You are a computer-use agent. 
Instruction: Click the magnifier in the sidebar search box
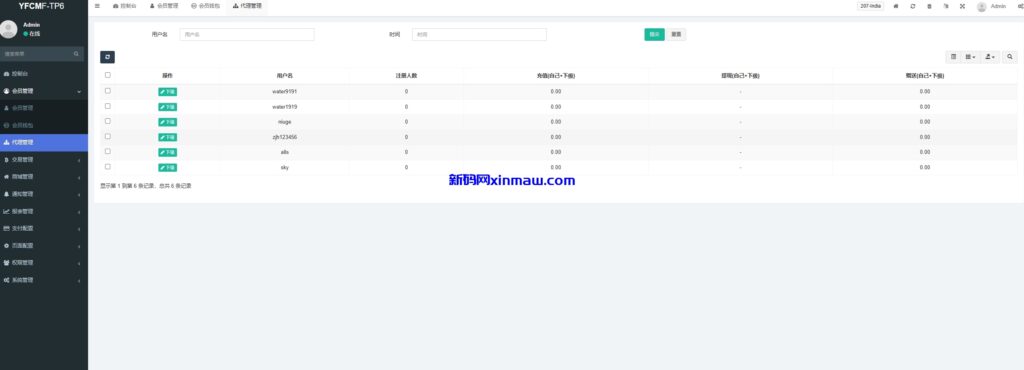(x=76, y=54)
